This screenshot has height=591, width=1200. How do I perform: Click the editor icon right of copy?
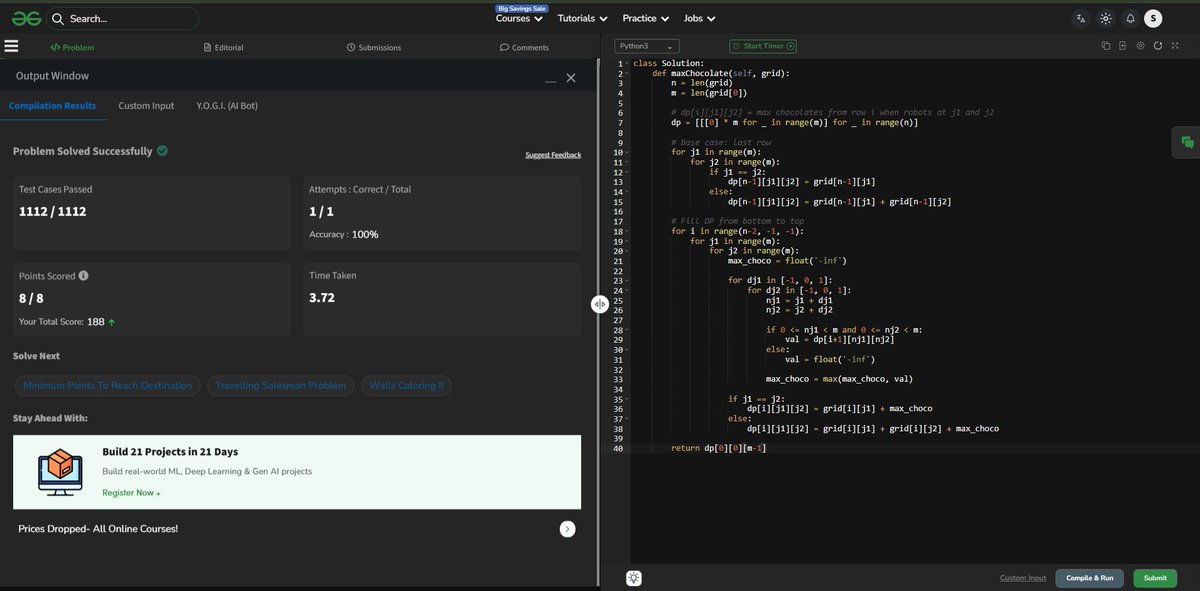pyautogui.click(x=1123, y=46)
